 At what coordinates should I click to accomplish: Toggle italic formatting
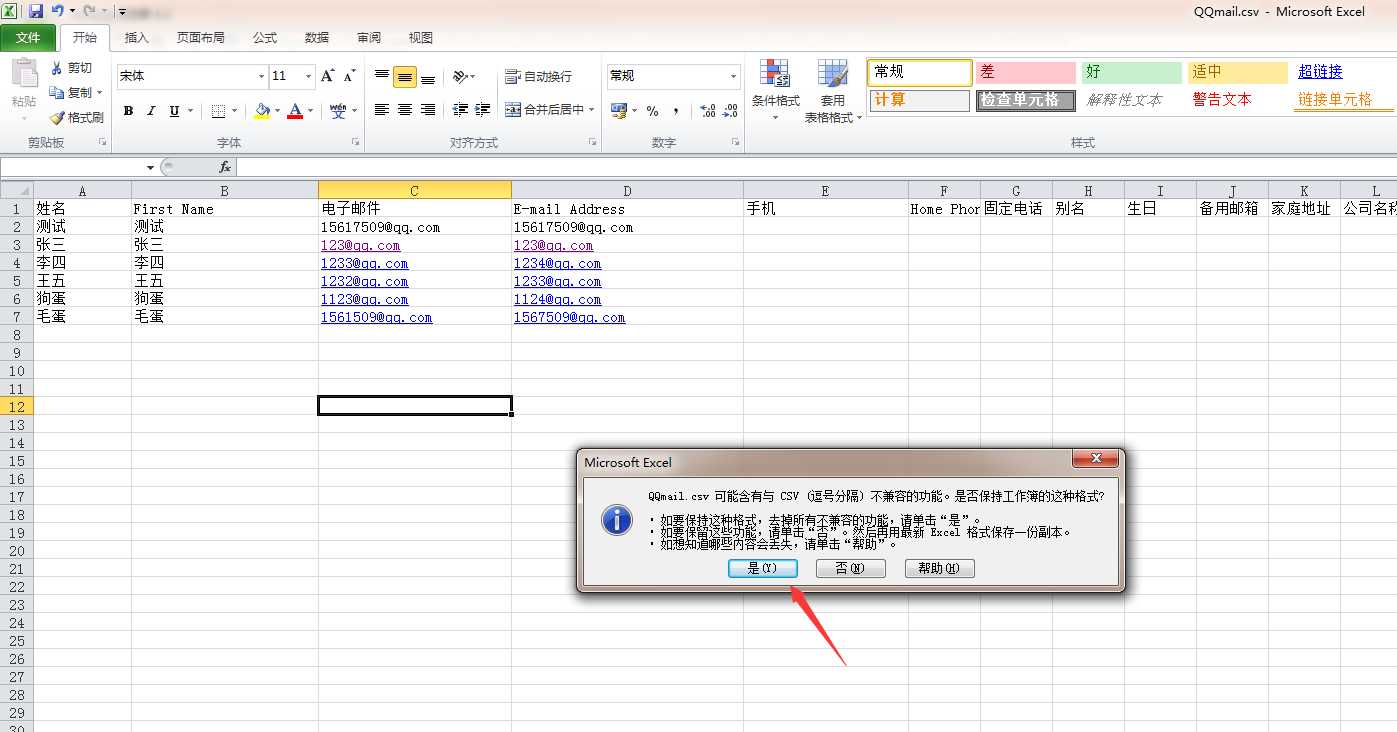click(152, 111)
